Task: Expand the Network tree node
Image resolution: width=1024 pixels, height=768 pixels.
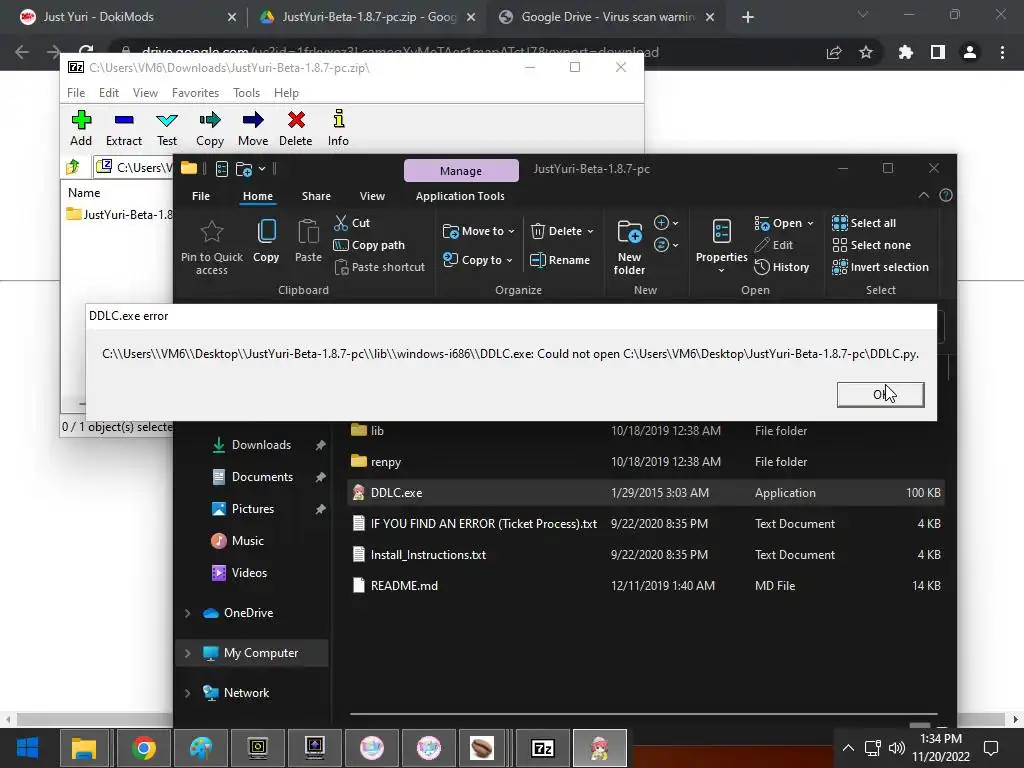Action: [x=187, y=693]
